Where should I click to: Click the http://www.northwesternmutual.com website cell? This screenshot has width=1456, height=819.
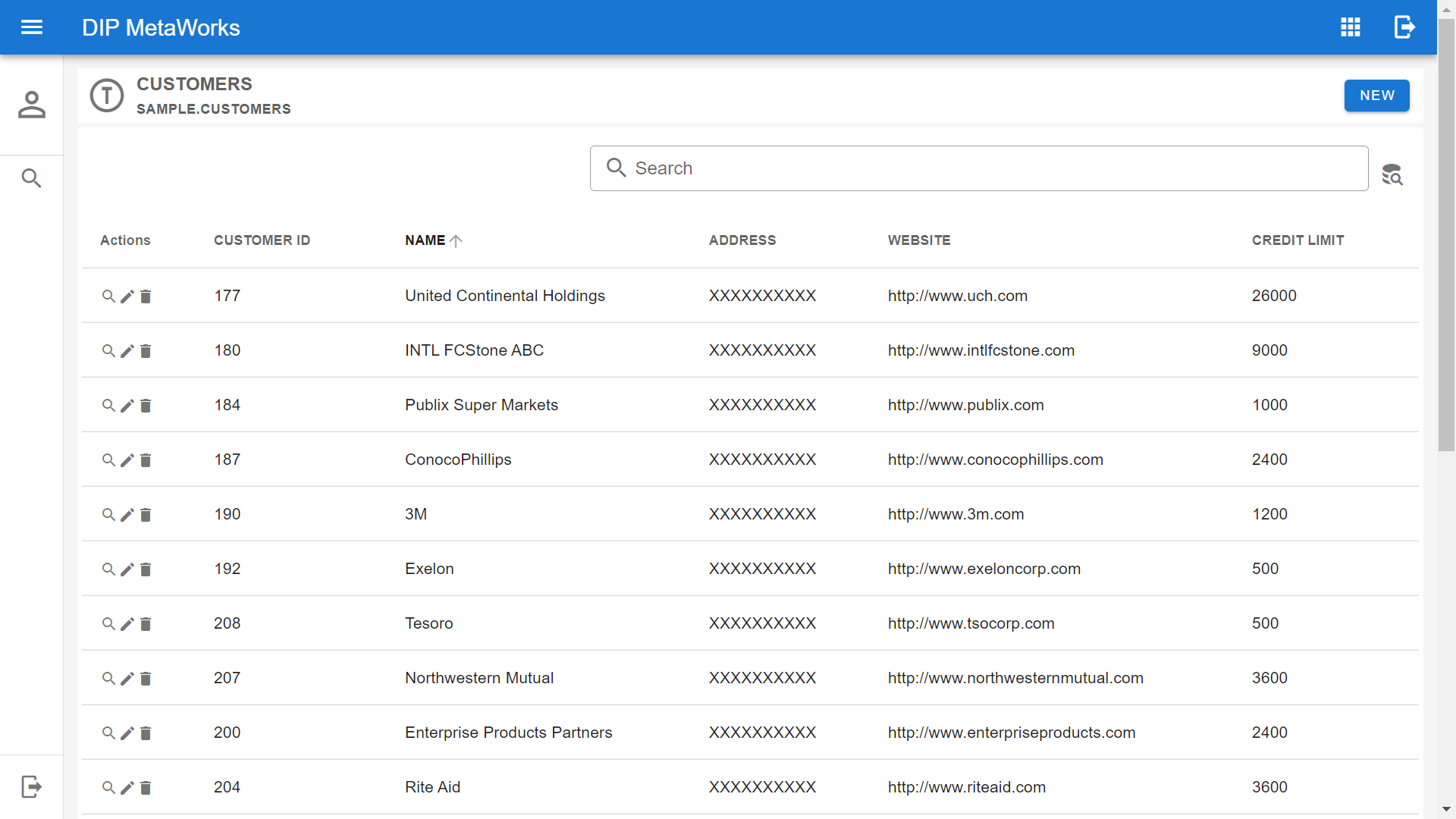(1016, 678)
